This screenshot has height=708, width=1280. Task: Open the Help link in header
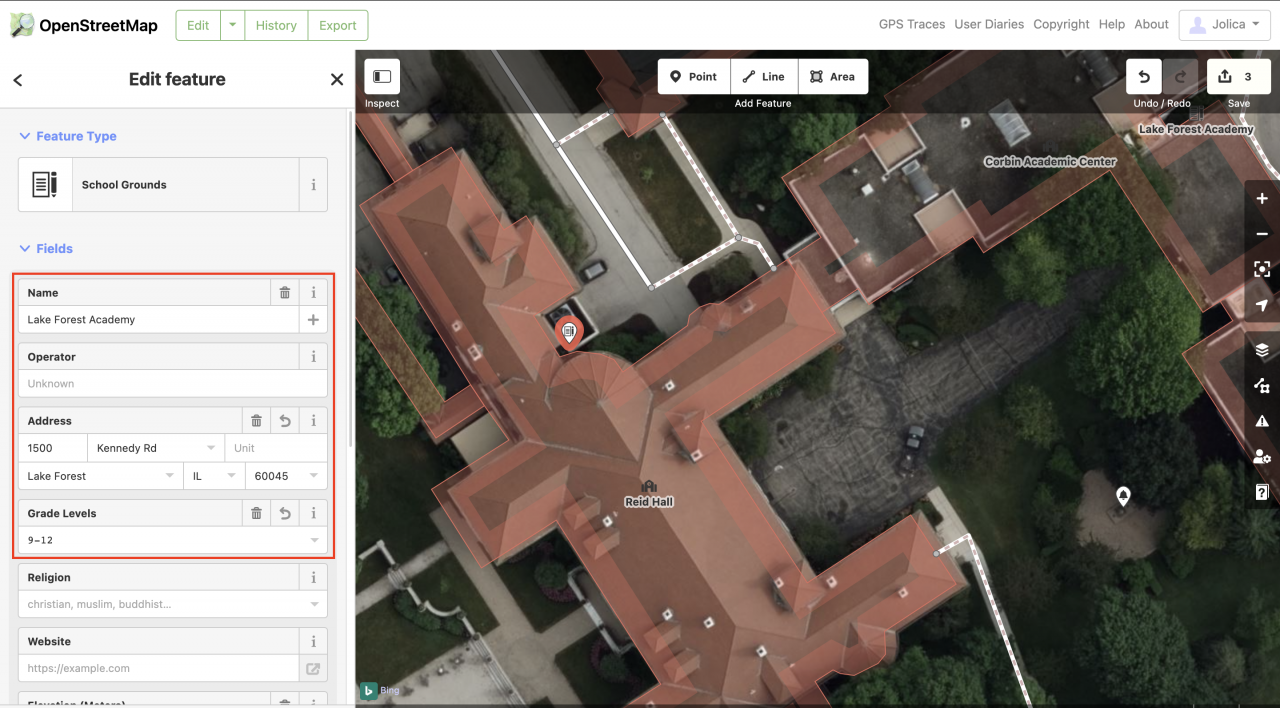1112,24
